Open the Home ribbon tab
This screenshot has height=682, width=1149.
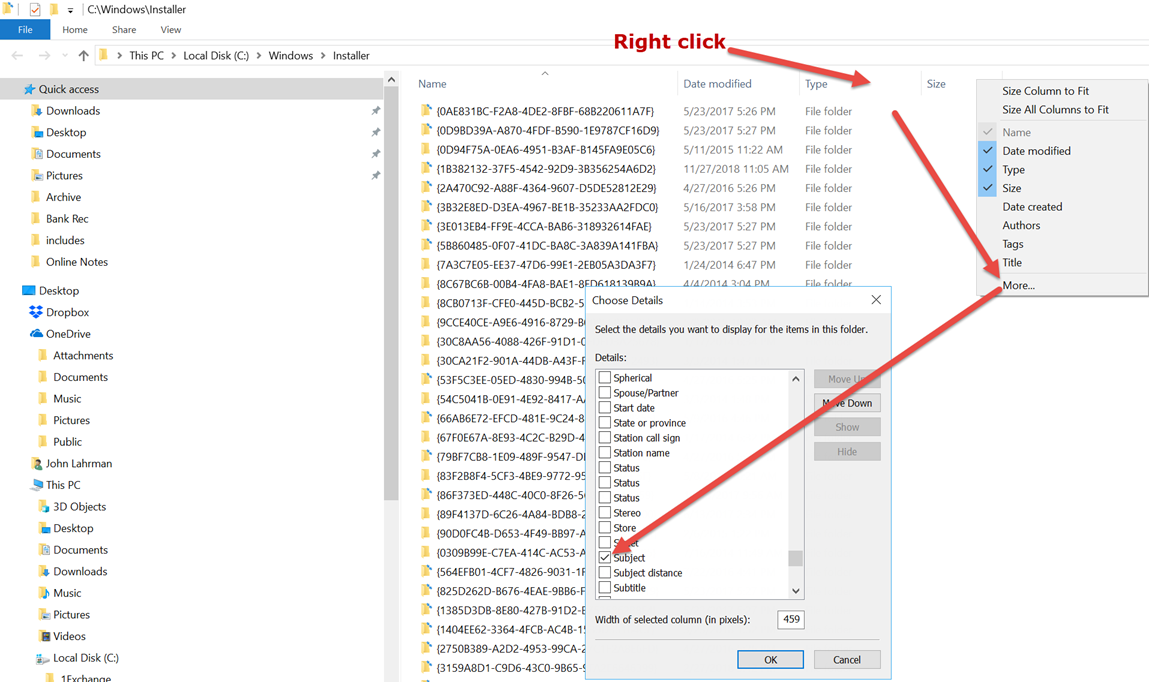click(75, 29)
